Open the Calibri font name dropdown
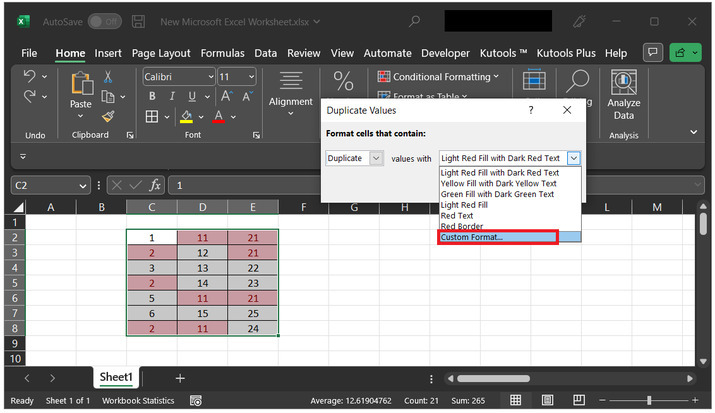 click(211, 77)
